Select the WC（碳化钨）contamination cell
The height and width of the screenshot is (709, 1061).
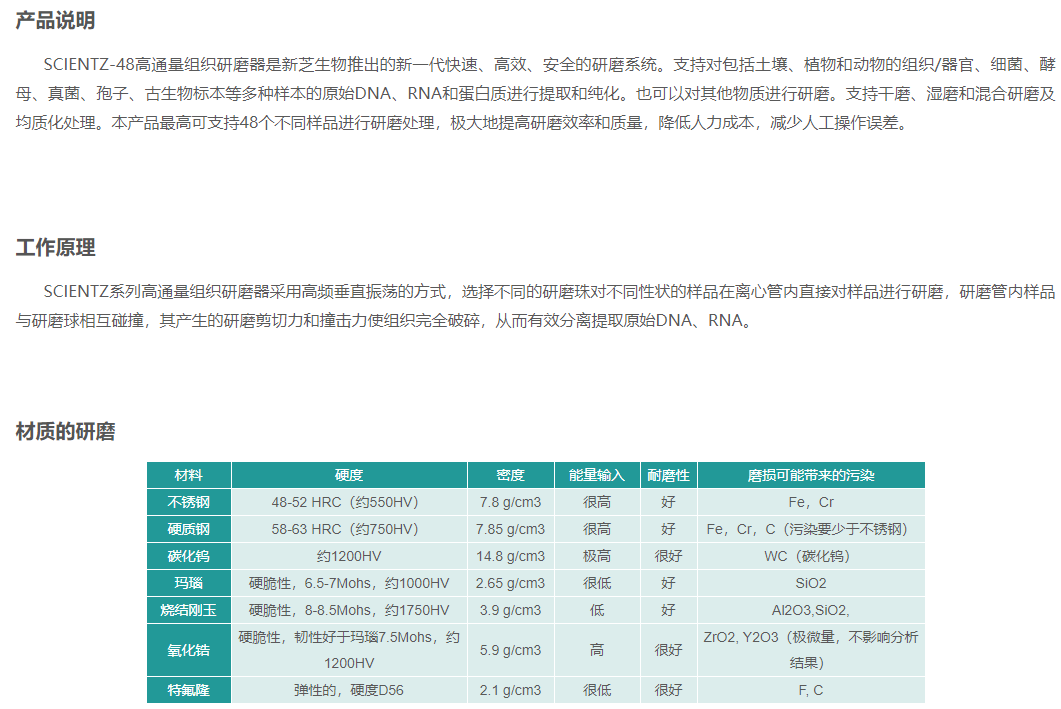click(x=811, y=556)
